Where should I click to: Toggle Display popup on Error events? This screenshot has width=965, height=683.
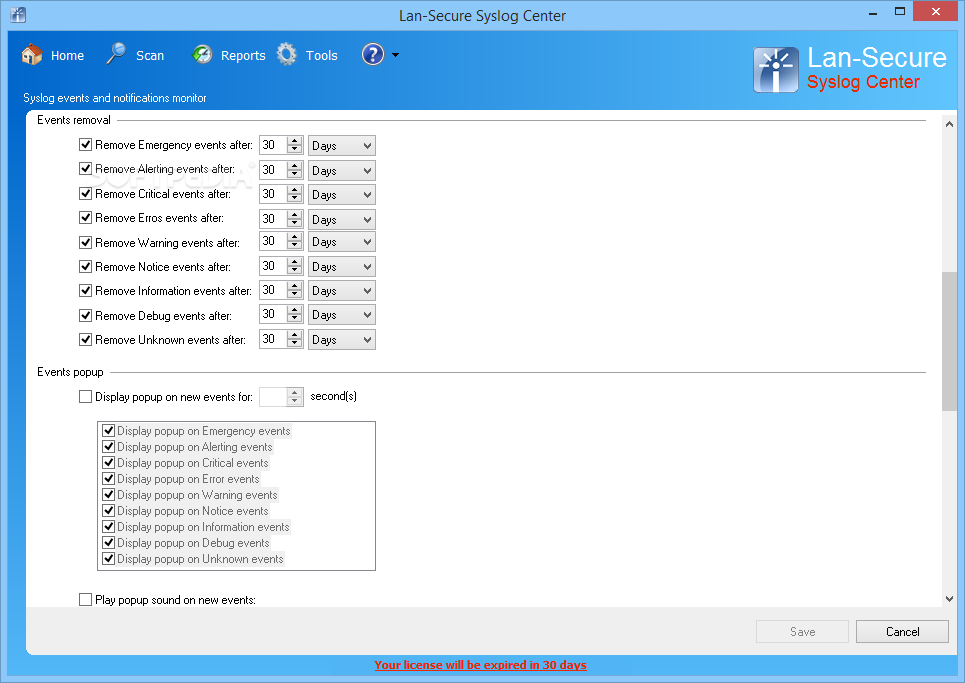108,478
